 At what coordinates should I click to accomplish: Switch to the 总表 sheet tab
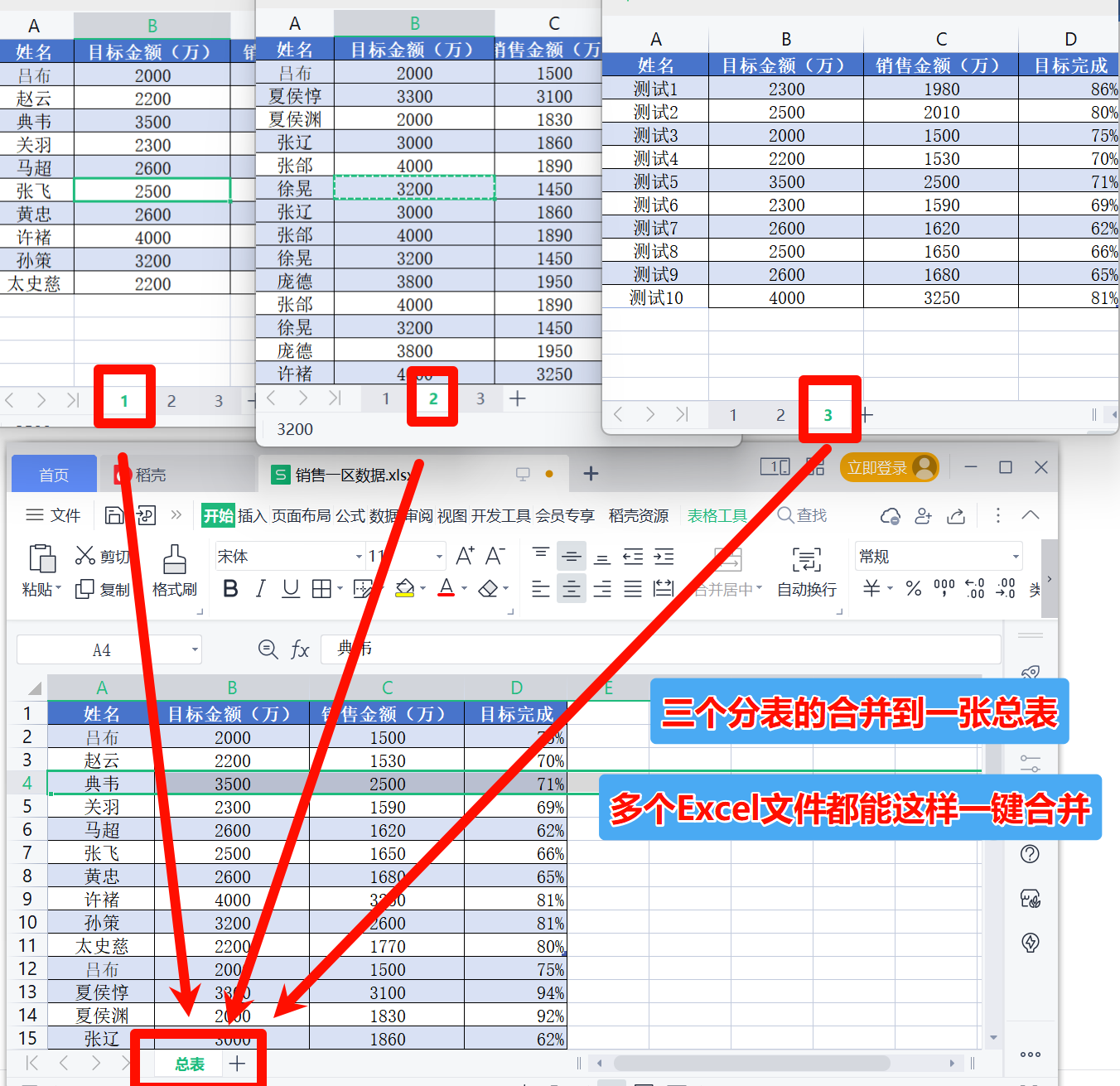[x=190, y=1064]
